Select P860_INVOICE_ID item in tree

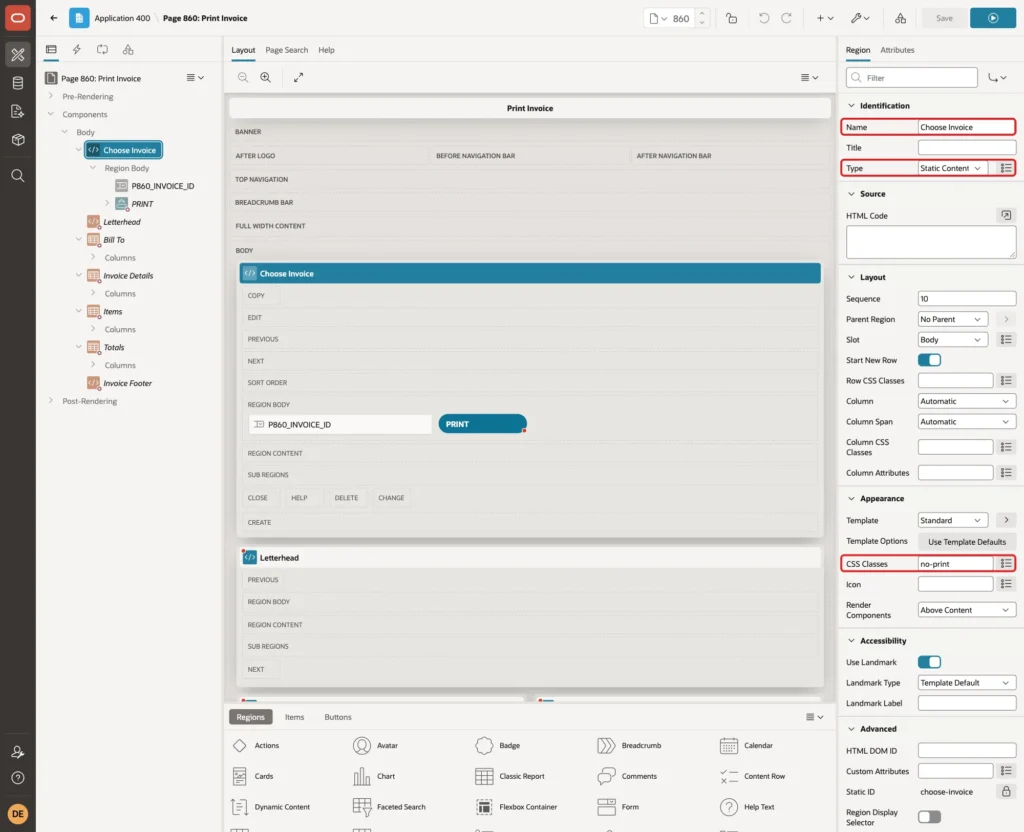click(162, 186)
